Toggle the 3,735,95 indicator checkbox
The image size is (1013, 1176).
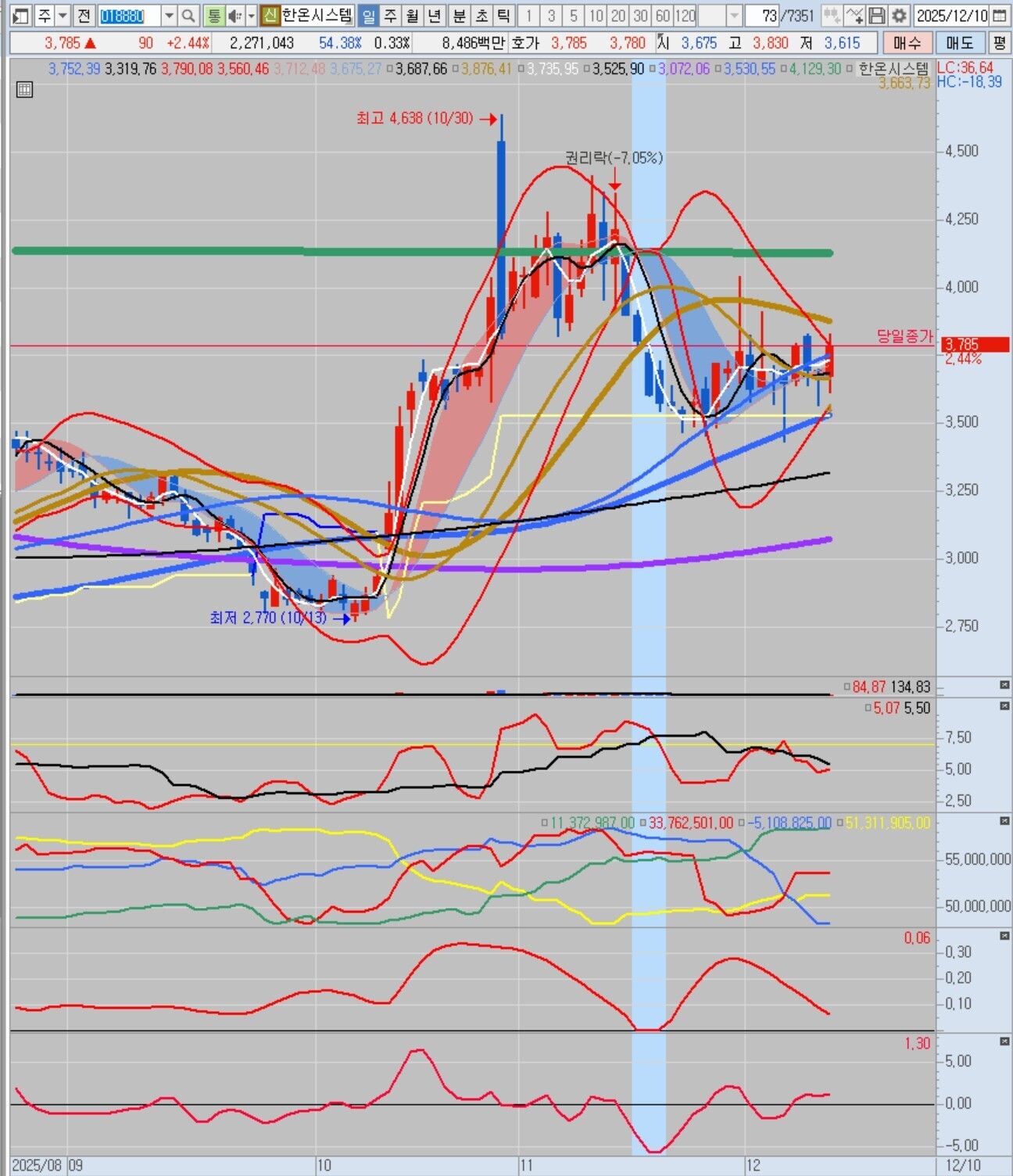click(x=521, y=70)
